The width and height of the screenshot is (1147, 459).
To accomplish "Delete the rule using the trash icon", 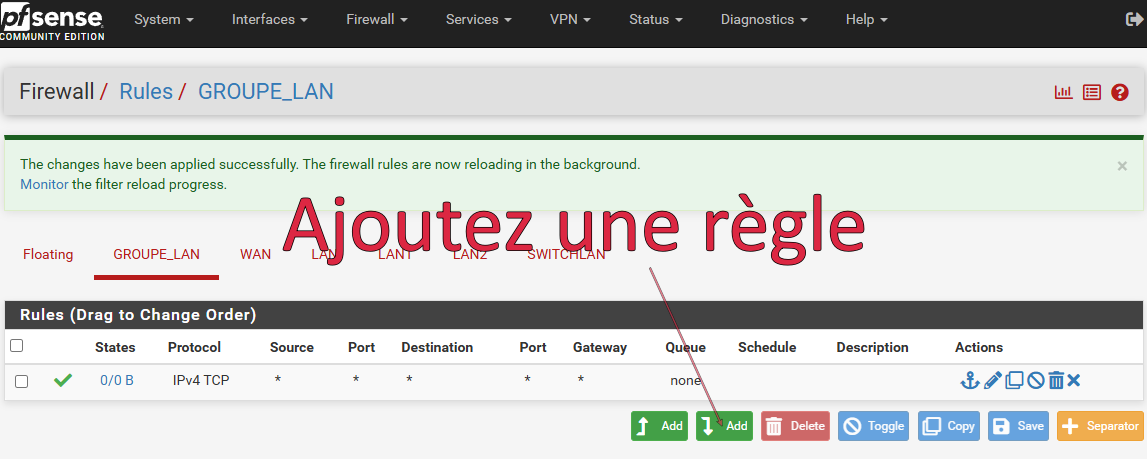I will [x=1056, y=380].
